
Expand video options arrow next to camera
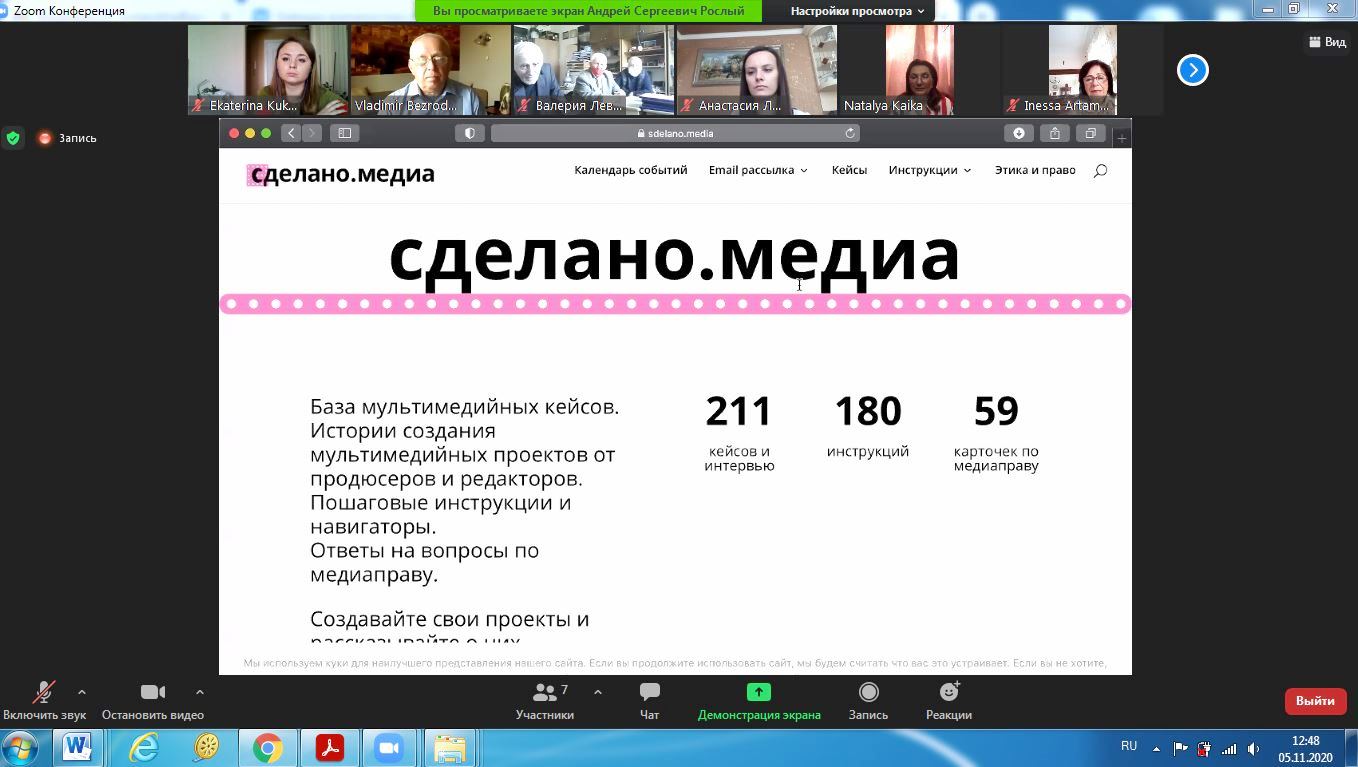click(200, 692)
